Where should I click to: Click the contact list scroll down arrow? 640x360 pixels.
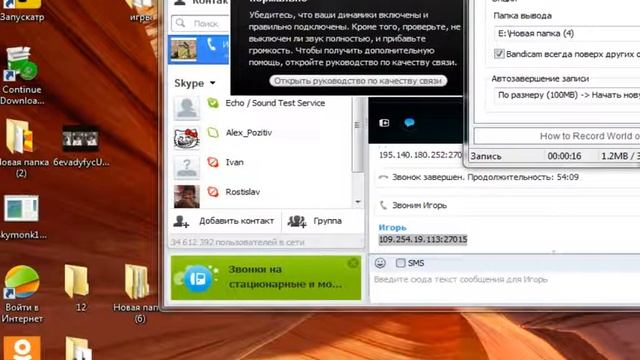(358, 202)
